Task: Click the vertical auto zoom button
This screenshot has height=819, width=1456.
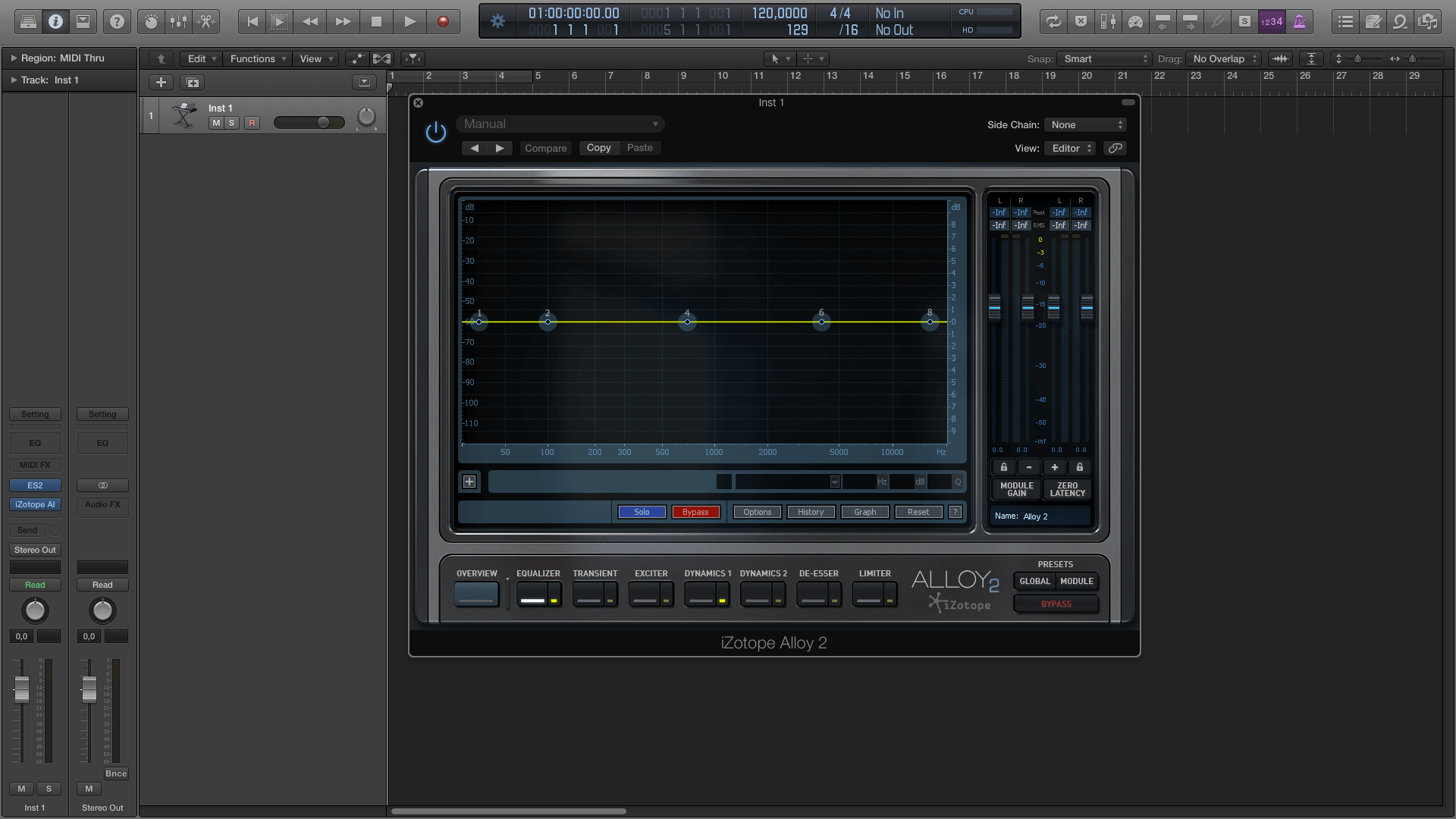Action: click(x=1311, y=58)
